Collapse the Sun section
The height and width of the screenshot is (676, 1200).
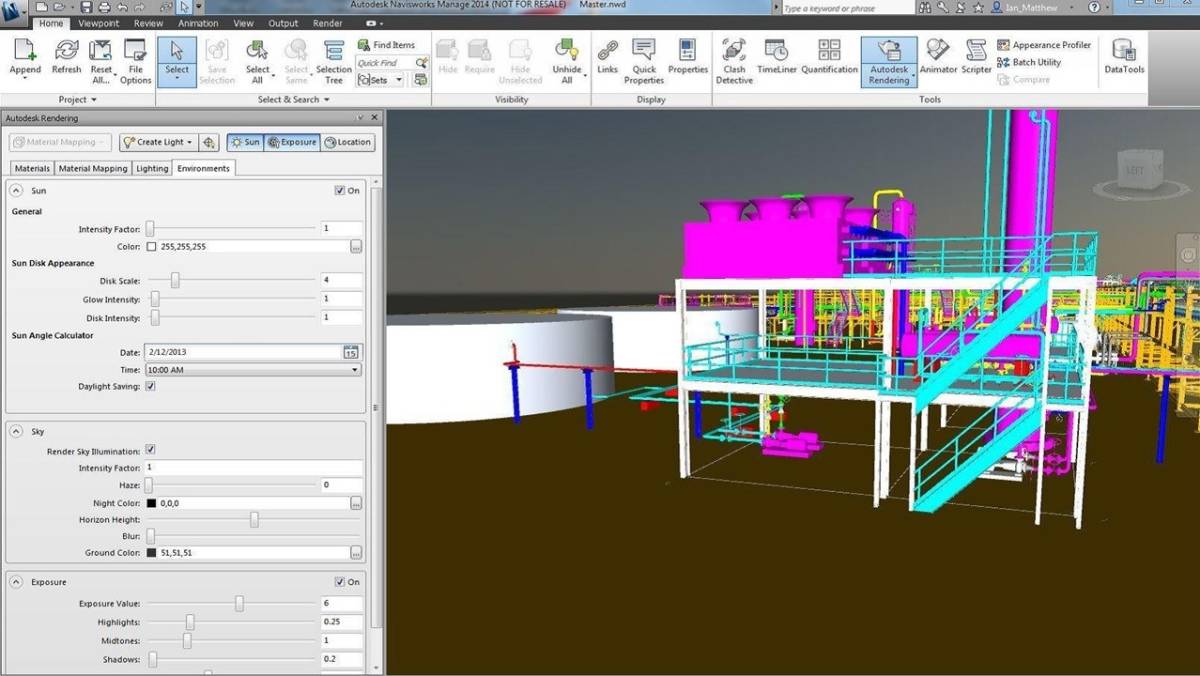(x=17, y=190)
